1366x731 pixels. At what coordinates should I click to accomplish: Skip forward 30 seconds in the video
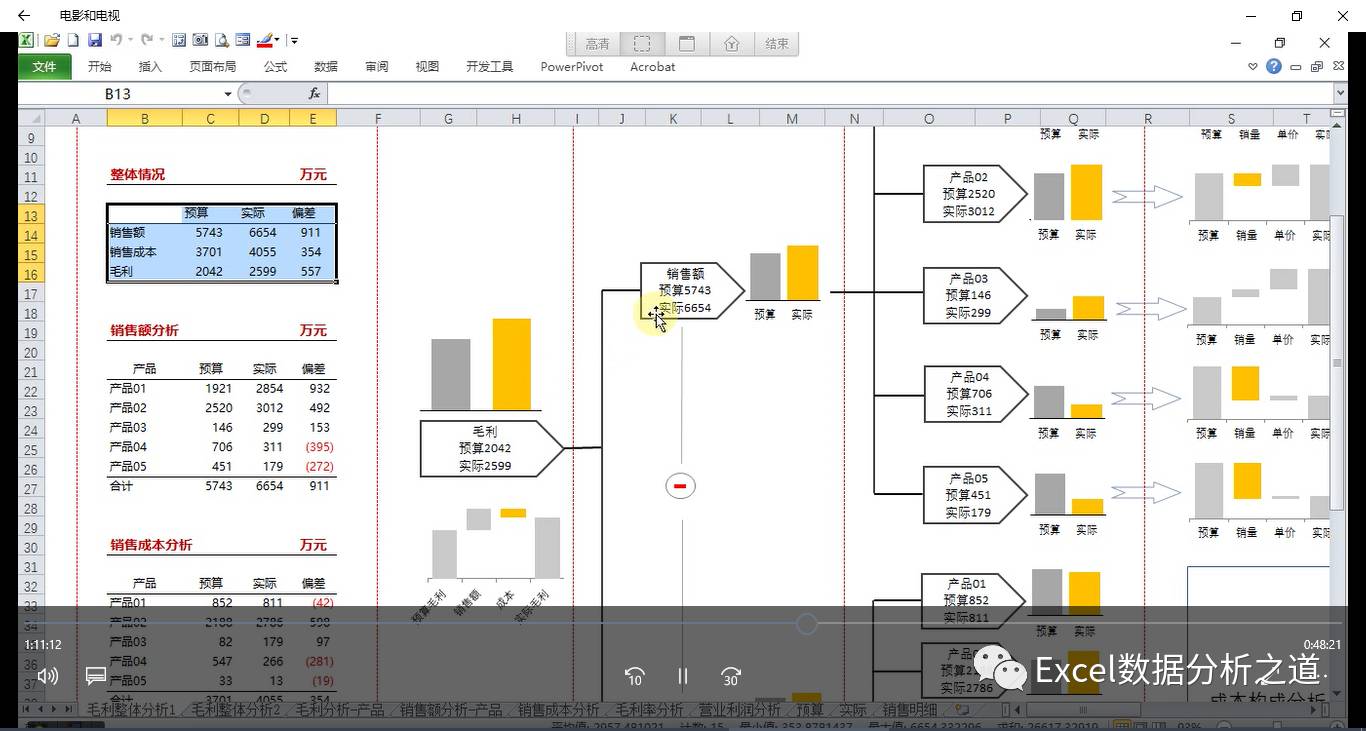pyautogui.click(x=731, y=676)
